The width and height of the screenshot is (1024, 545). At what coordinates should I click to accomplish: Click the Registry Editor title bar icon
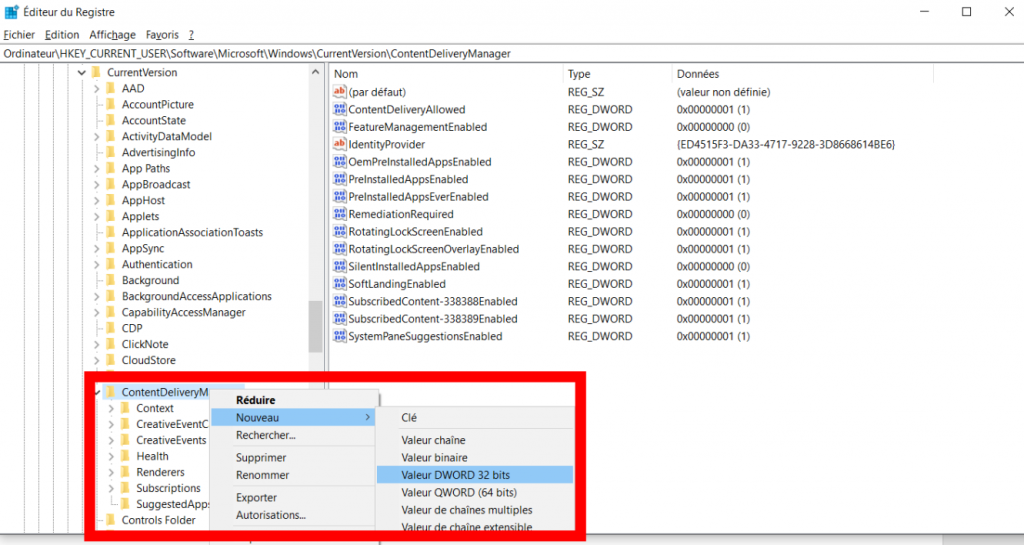point(11,12)
